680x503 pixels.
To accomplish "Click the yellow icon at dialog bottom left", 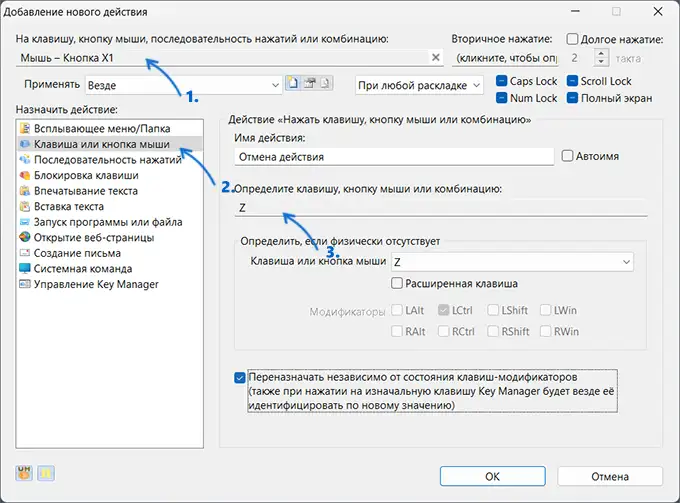I will pos(46,473).
